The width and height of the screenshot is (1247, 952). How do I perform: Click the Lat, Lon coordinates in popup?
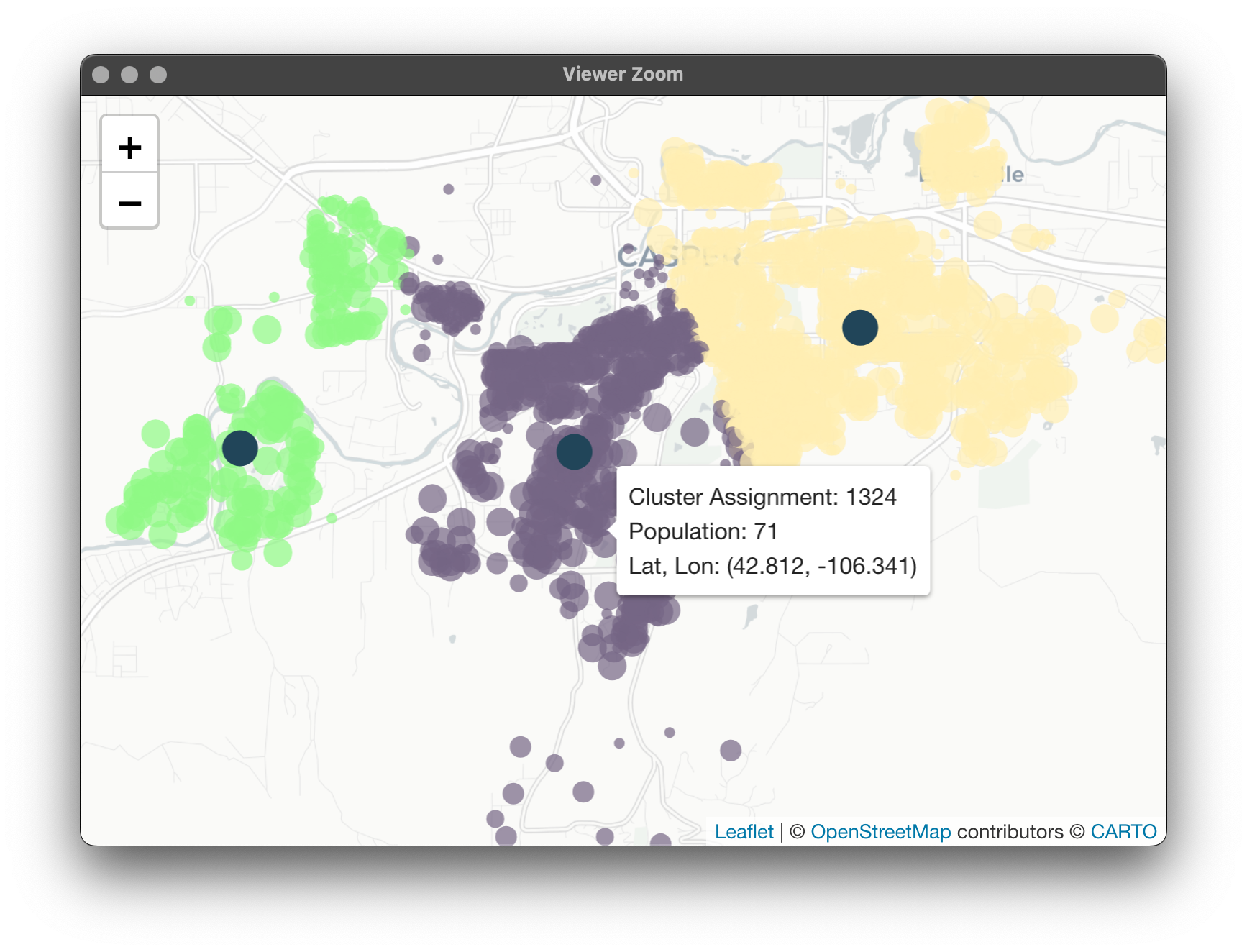pyautogui.click(x=772, y=566)
